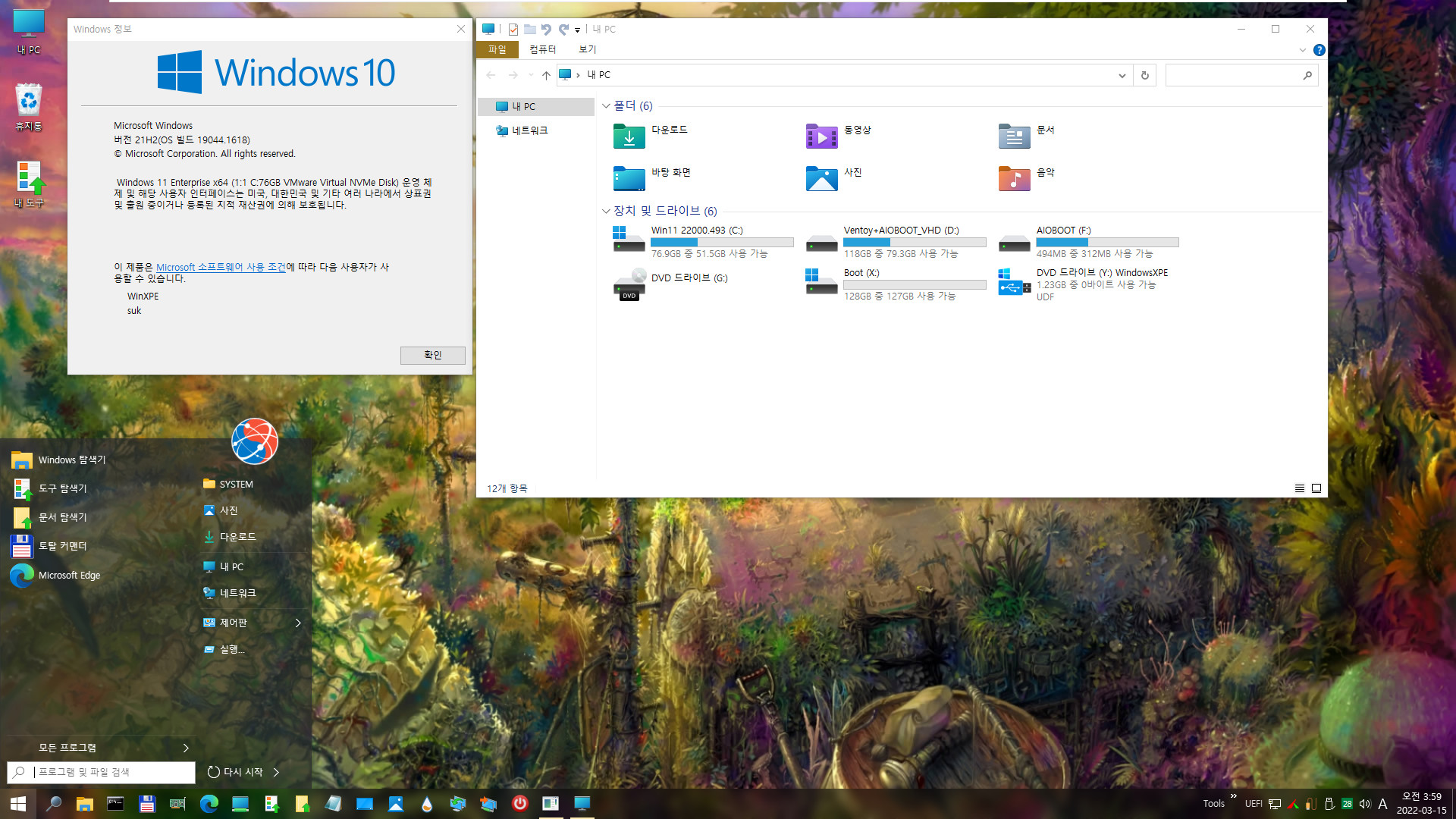
Task: Switch Explorer to details view icon
Action: click(x=1299, y=488)
